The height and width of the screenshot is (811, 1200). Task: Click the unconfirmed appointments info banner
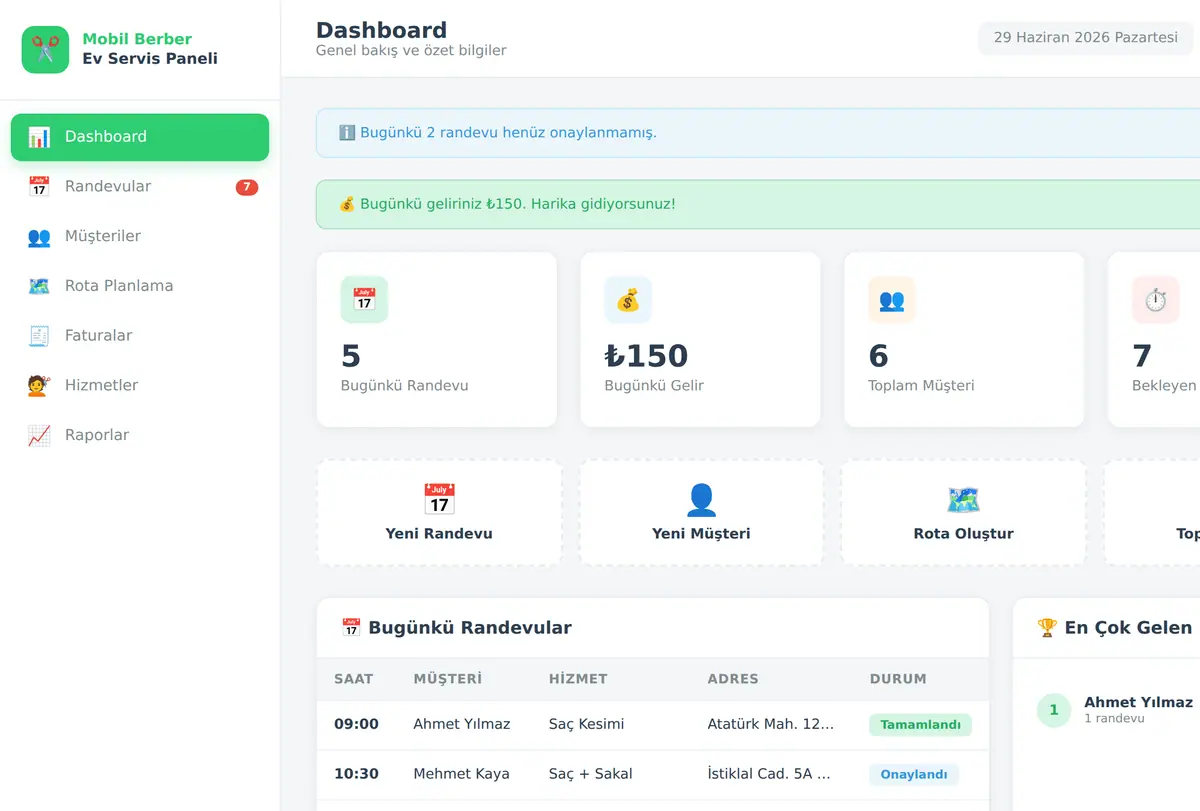pos(758,133)
